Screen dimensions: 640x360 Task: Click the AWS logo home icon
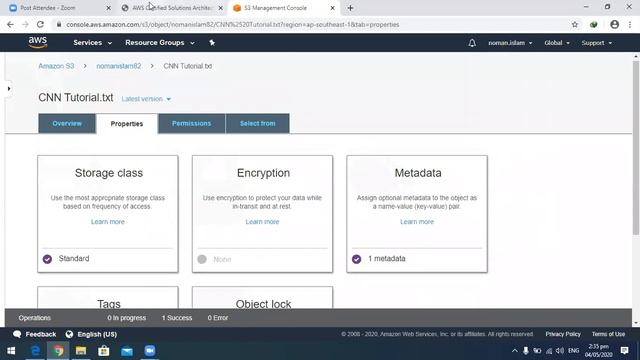click(38, 42)
